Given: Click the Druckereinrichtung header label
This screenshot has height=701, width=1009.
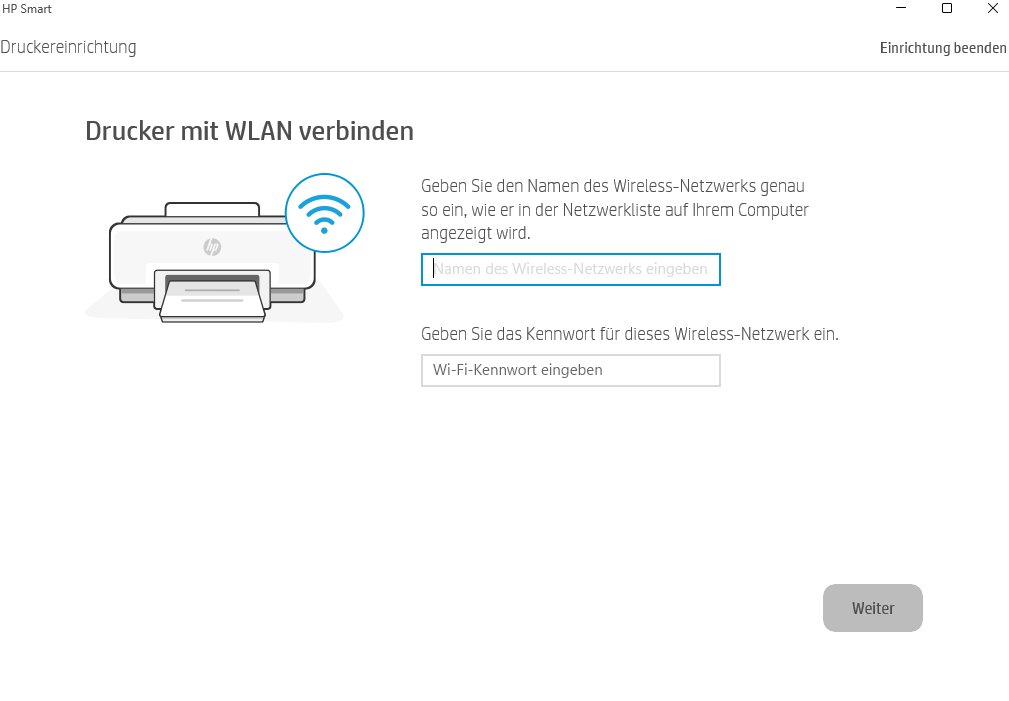Looking at the screenshot, I should click(x=68, y=47).
